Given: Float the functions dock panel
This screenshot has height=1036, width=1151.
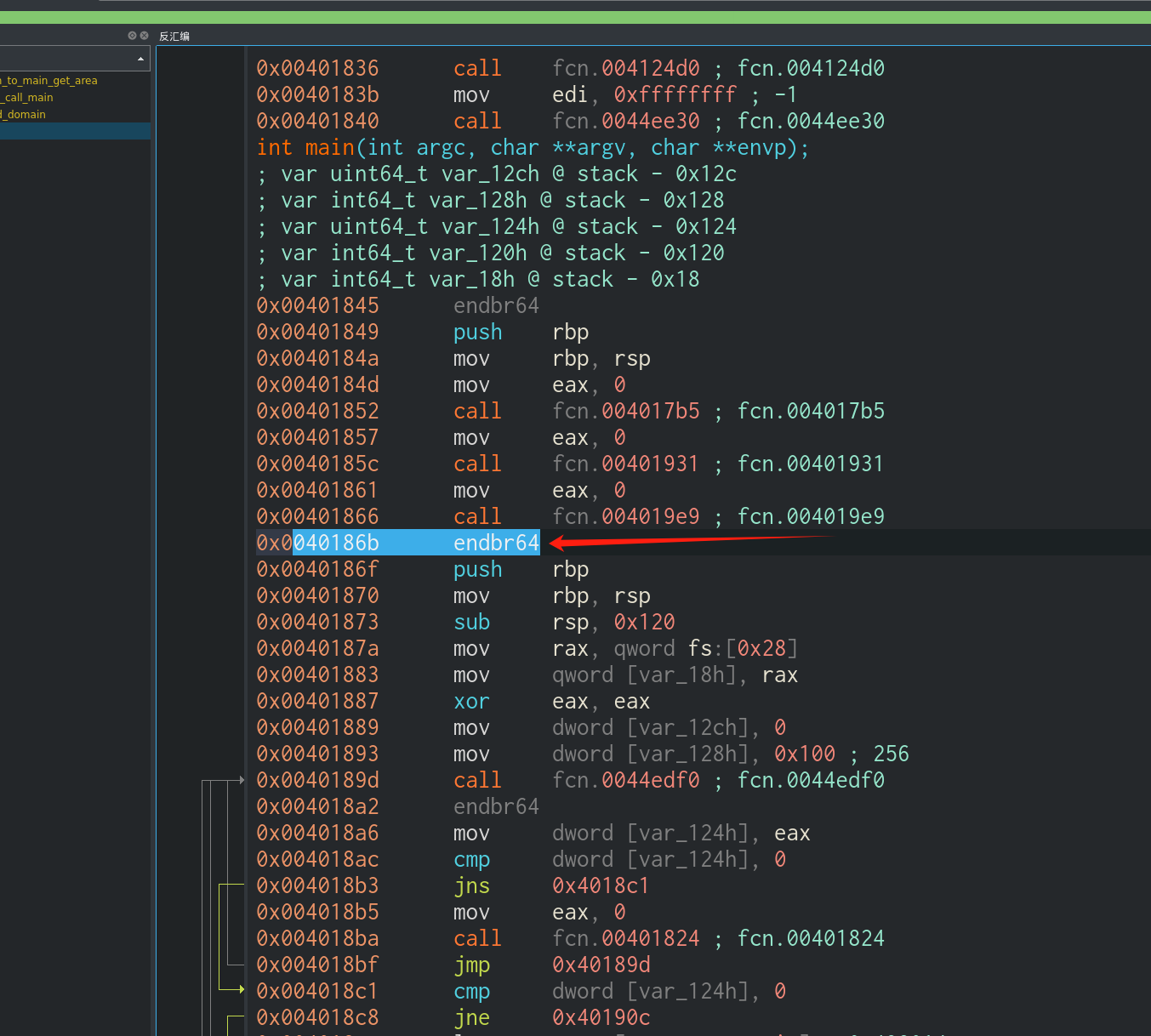Looking at the screenshot, I should tap(132, 36).
